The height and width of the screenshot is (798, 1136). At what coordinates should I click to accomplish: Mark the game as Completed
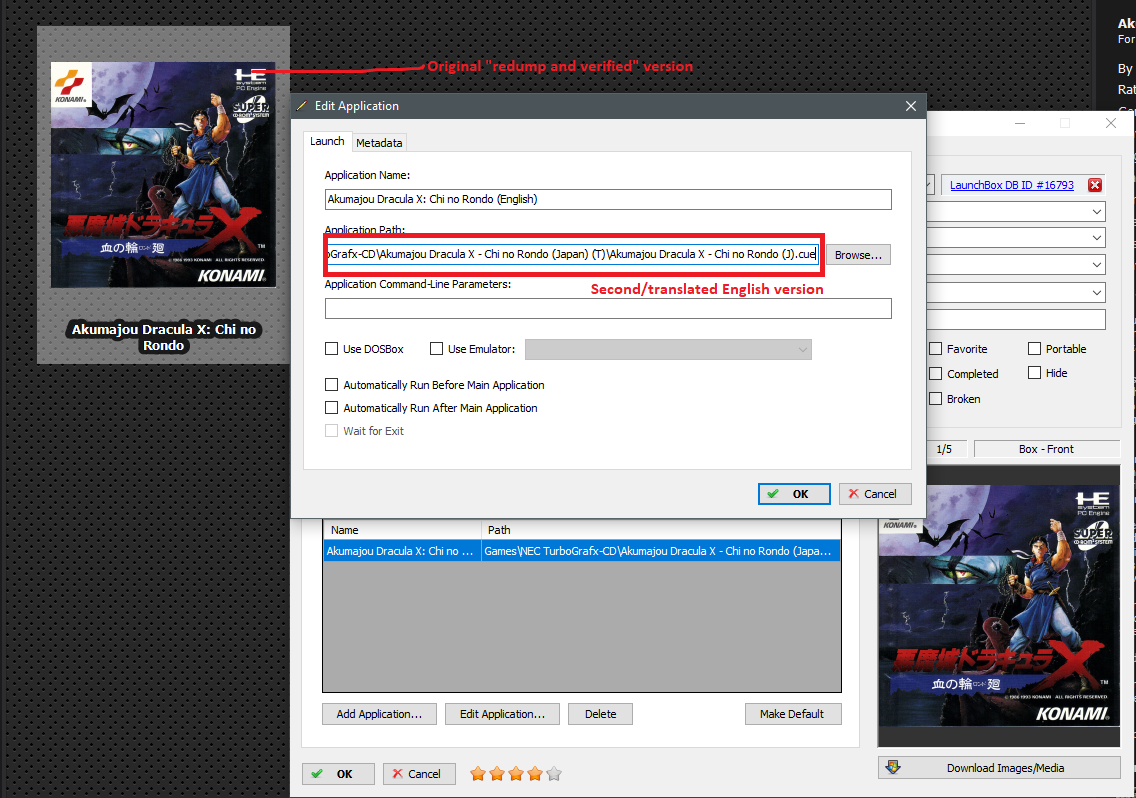(x=935, y=373)
